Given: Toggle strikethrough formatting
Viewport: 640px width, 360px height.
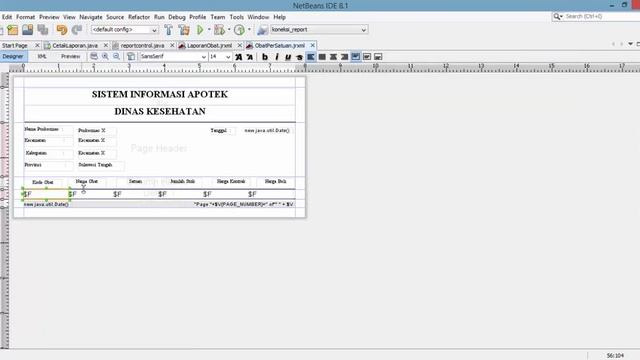Looking at the screenshot, I should pyautogui.click(x=299, y=57).
